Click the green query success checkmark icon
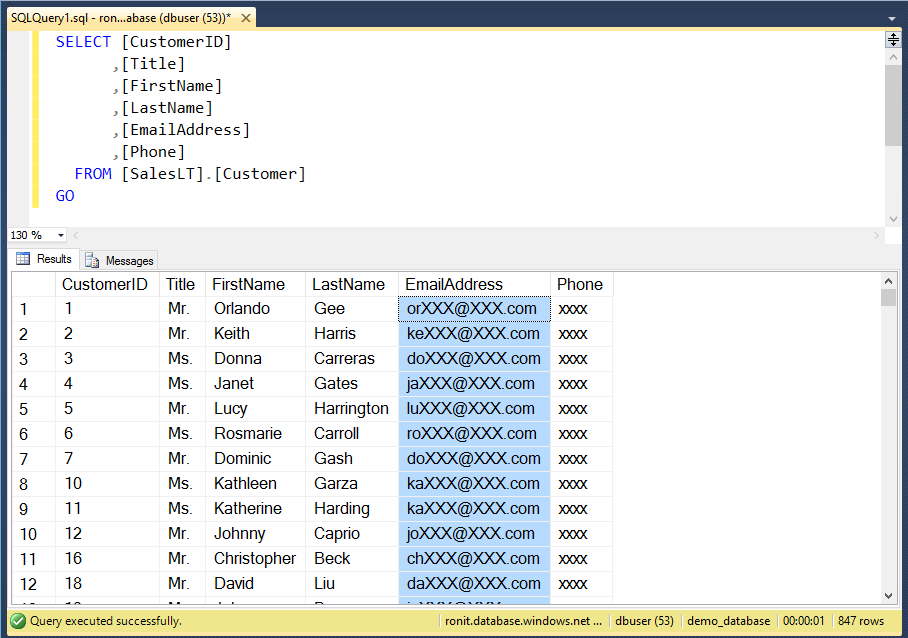Image resolution: width=908 pixels, height=638 pixels. click(18, 621)
